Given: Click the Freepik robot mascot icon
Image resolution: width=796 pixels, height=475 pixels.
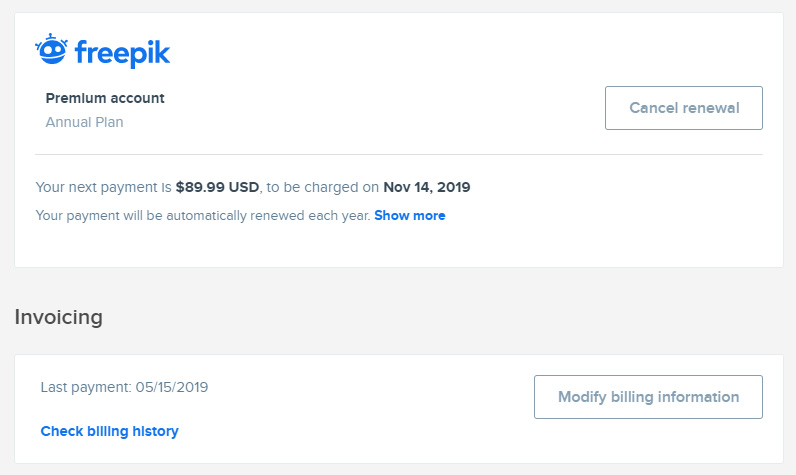Looking at the screenshot, I should (51, 50).
